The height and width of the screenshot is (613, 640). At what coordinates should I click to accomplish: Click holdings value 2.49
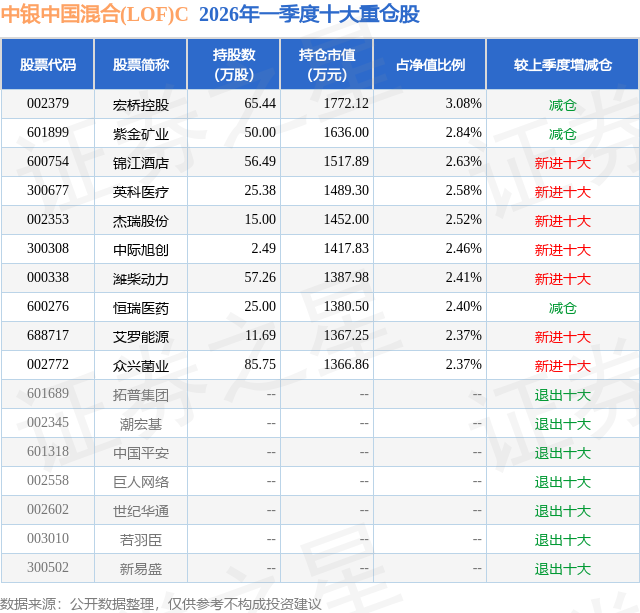263,248
